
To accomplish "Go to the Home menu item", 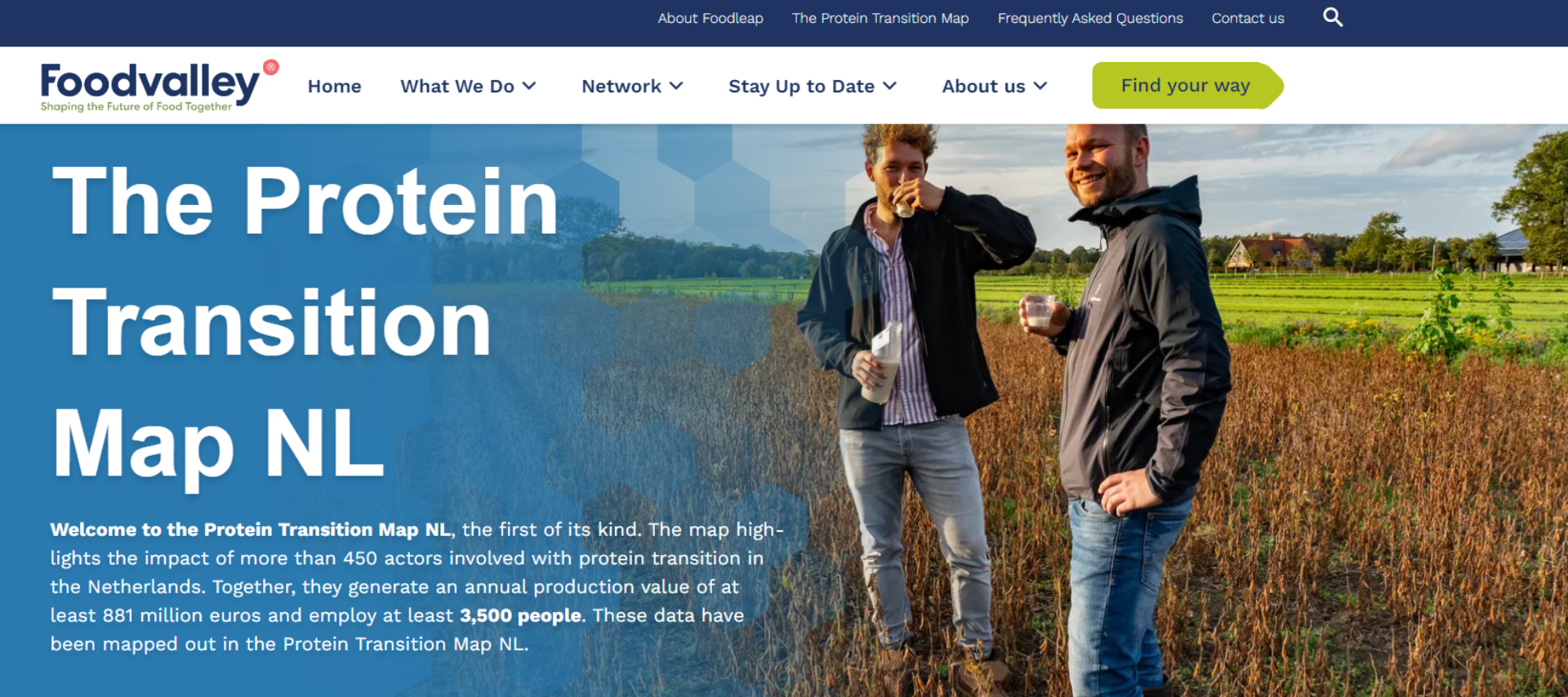I will (334, 86).
